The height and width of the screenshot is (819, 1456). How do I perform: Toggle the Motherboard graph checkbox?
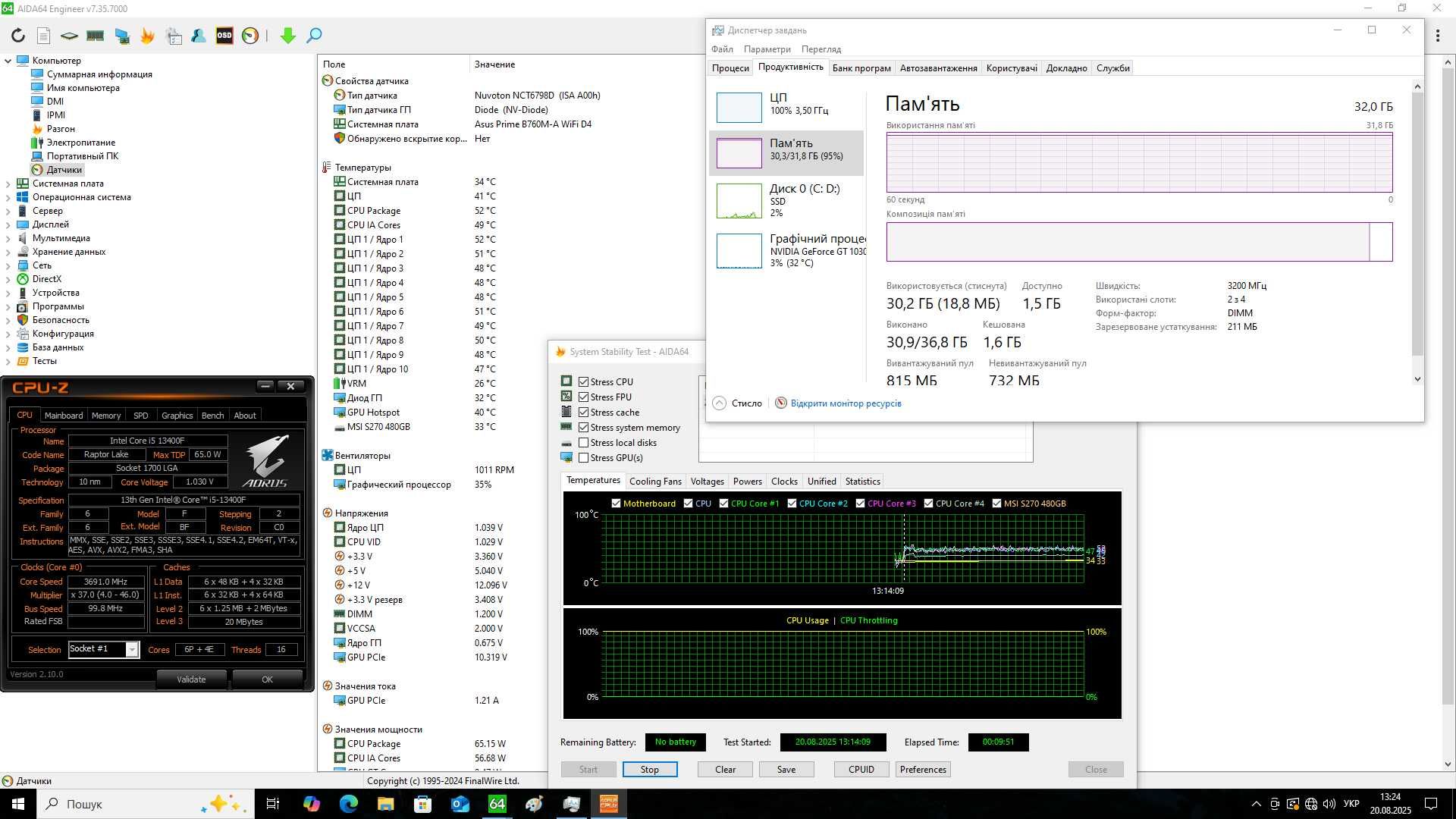(x=616, y=504)
